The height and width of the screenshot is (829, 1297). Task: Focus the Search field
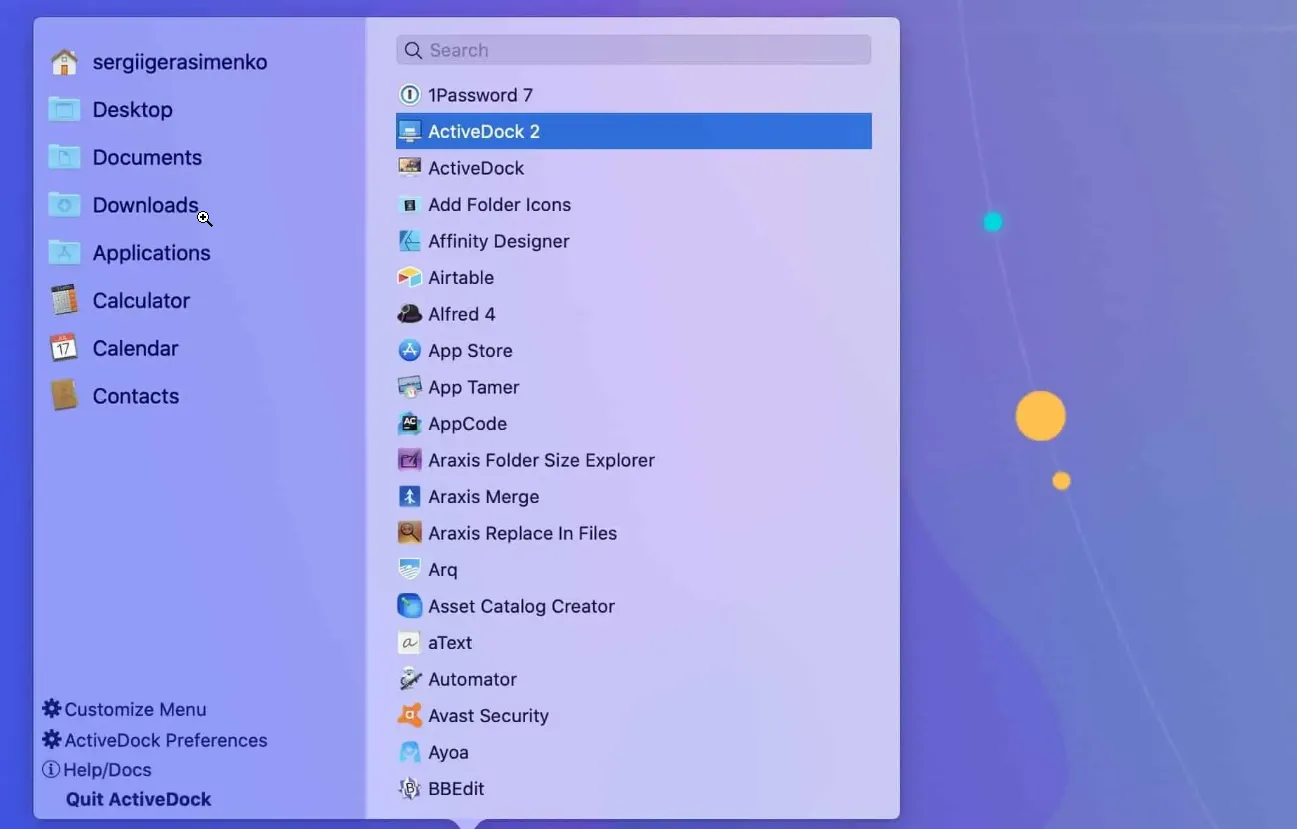pos(634,50)
